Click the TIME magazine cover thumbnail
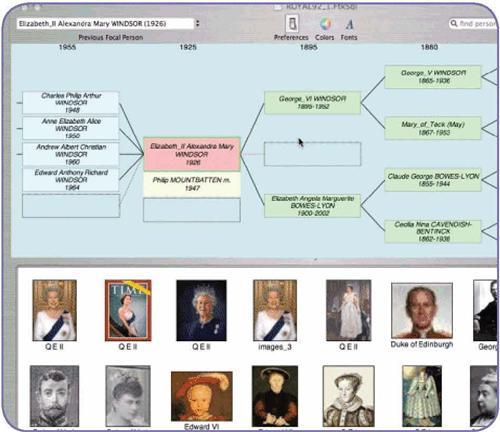The image size is (500, 432). pyautogui.click(x=128, y=310)
